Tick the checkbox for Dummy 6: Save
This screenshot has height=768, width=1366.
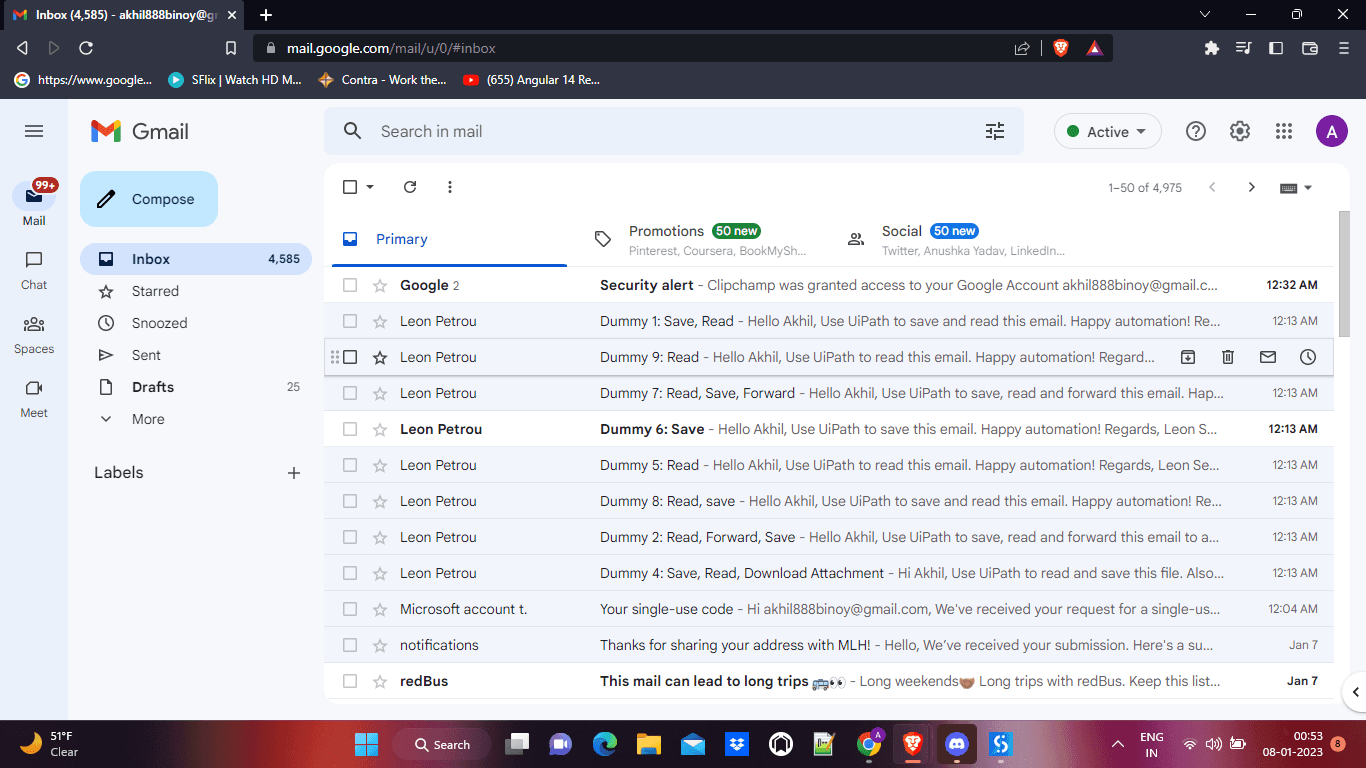pos(350,429)
